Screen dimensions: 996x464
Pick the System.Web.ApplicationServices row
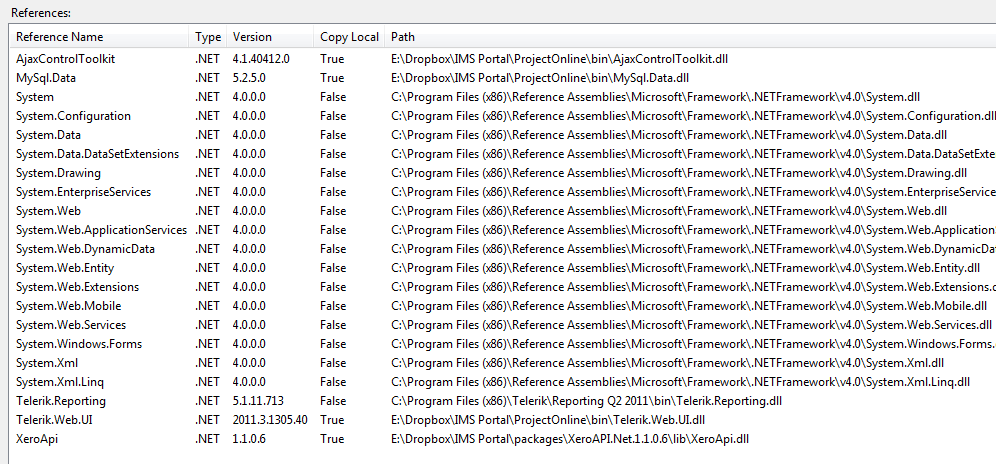click(x=101, y=230)
